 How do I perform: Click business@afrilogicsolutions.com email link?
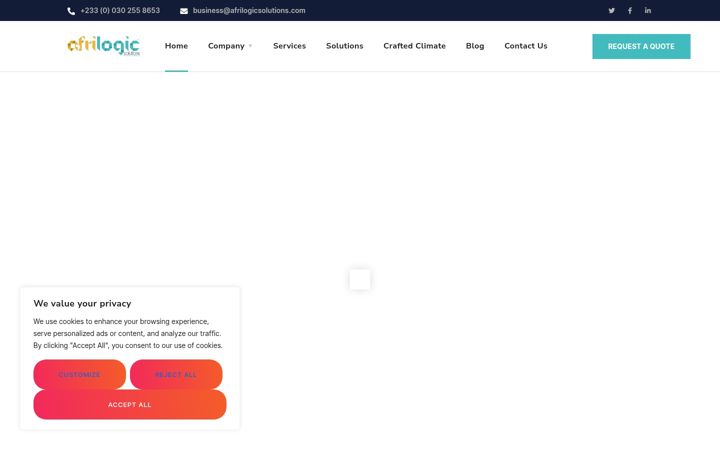click(249, 11)
